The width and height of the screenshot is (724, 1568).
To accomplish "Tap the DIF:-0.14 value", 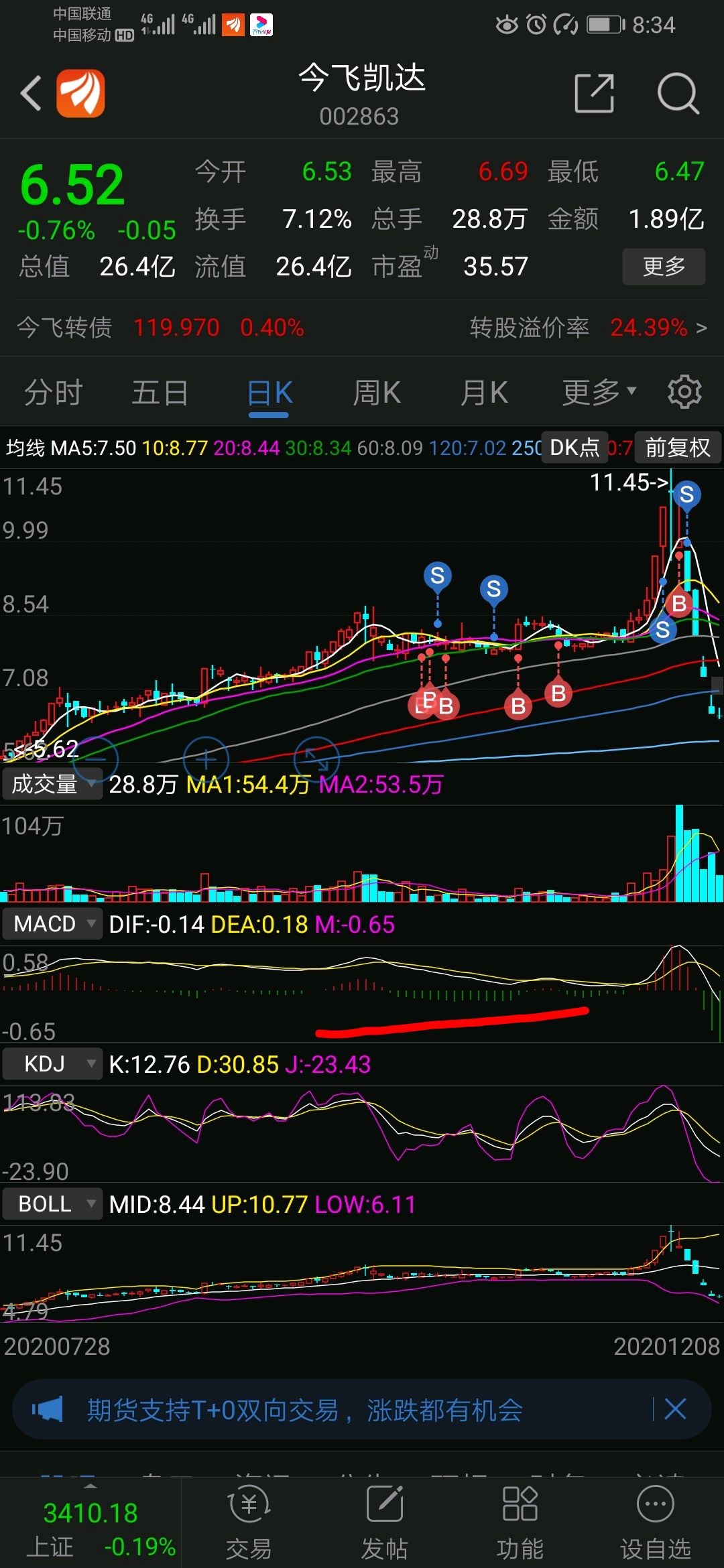I will [156, 925].
